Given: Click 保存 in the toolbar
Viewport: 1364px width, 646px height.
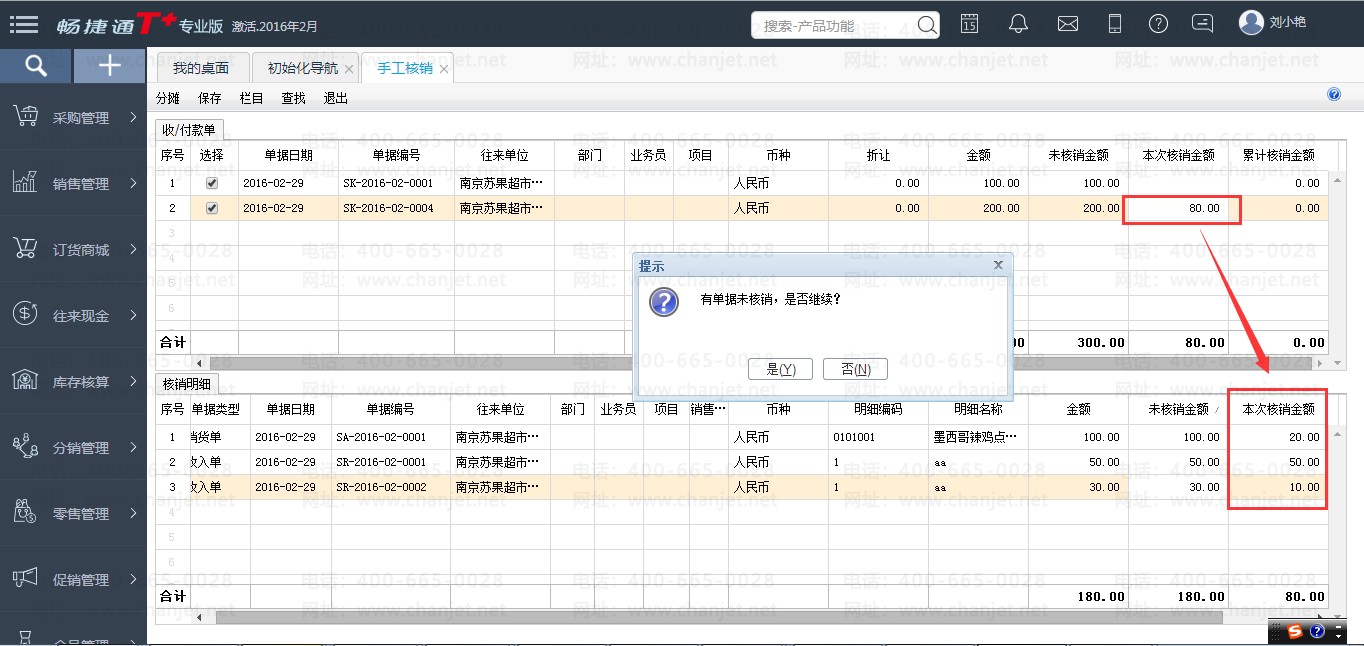Looking at the screenshot, I should click(210, 98).
